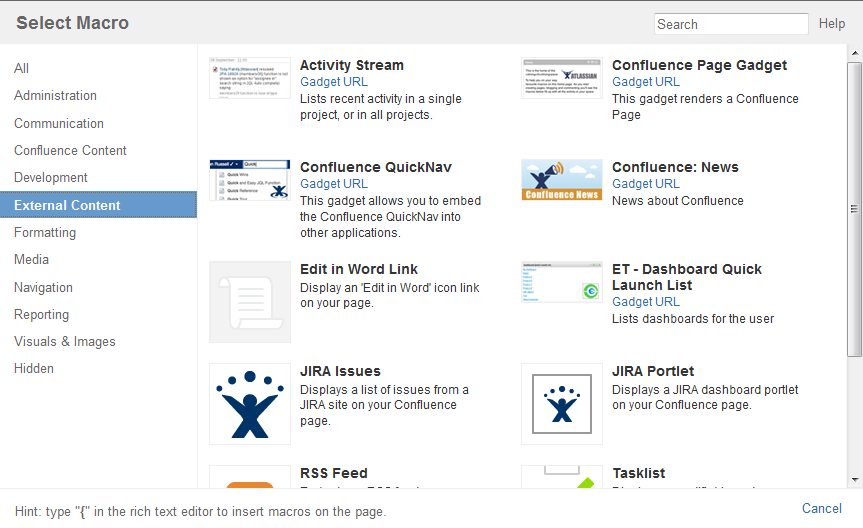The image size is (863, 528).
Task: Open the Confluence Content category
Action: pos(70,151)
